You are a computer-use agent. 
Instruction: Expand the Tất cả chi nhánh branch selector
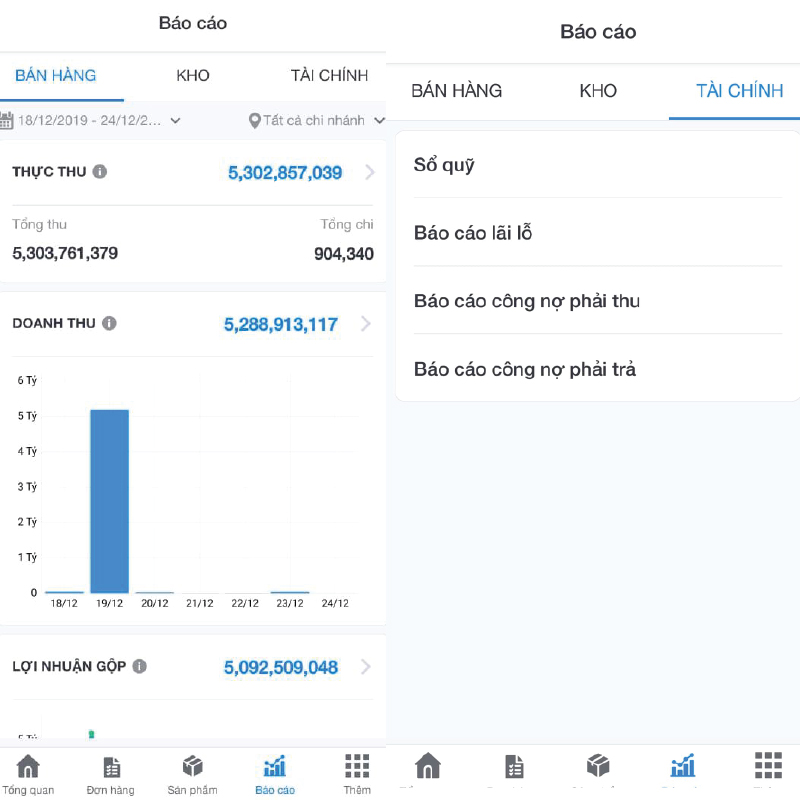[x=317, y=121]
